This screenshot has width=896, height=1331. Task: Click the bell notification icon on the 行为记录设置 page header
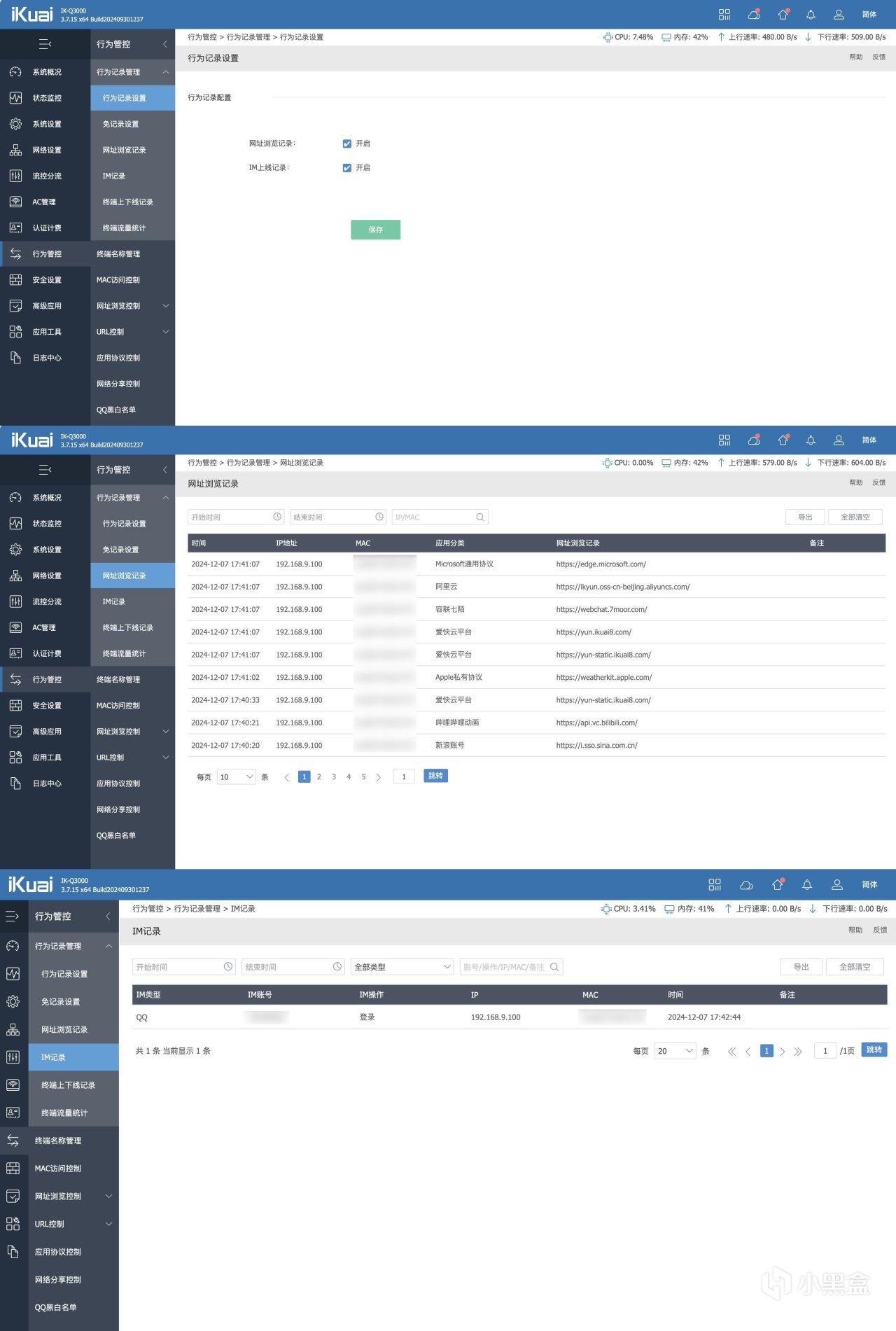[x=811, y=15]
